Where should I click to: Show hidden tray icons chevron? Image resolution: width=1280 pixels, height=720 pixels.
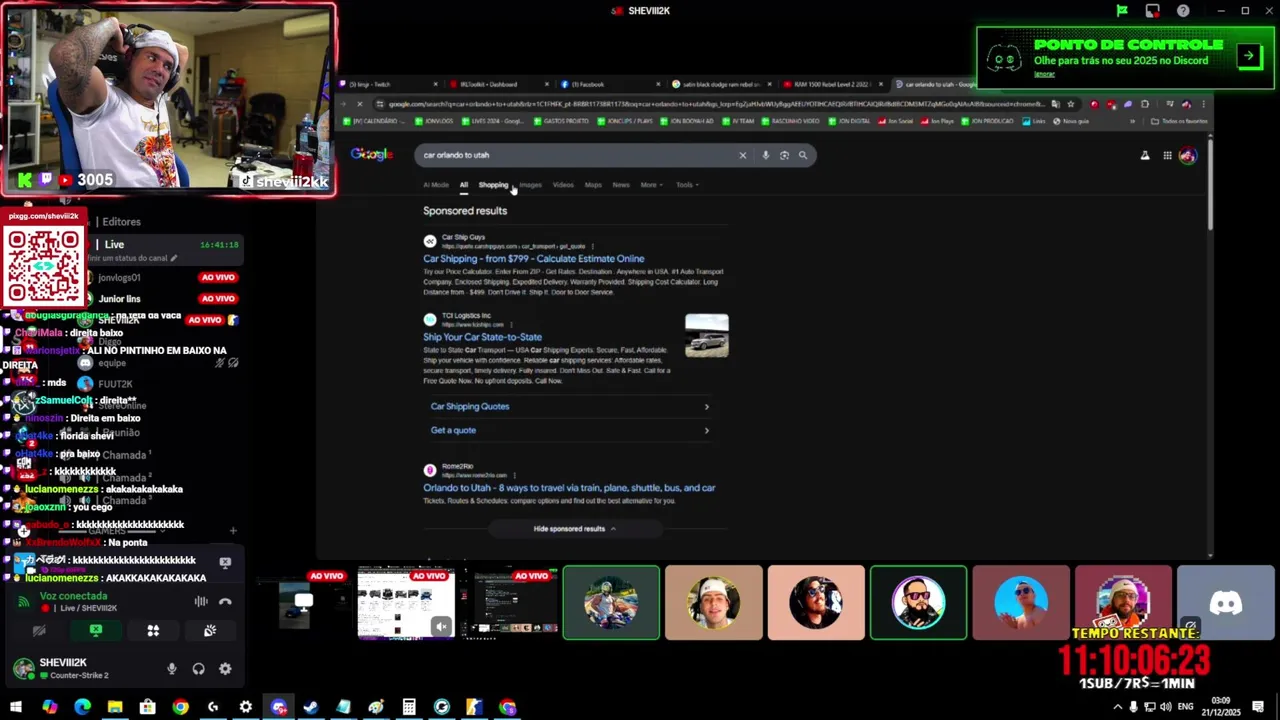click(1117, 707)
